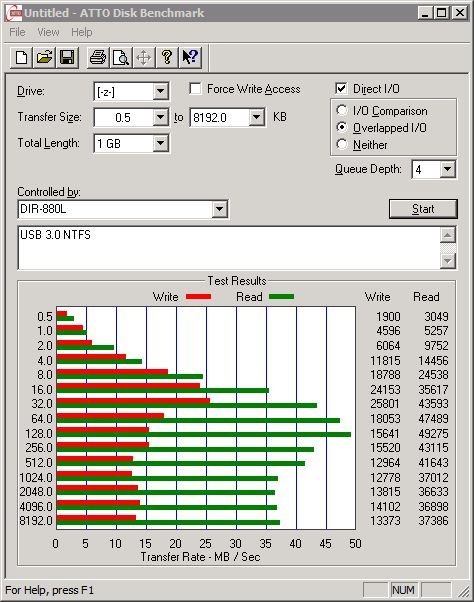474x602 pixels.
Task: Open the View menu
Action: point(48,32)
